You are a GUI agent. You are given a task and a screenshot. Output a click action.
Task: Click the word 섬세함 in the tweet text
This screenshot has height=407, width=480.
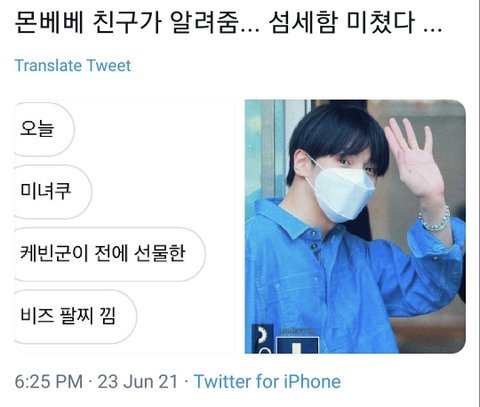point(303,23)
